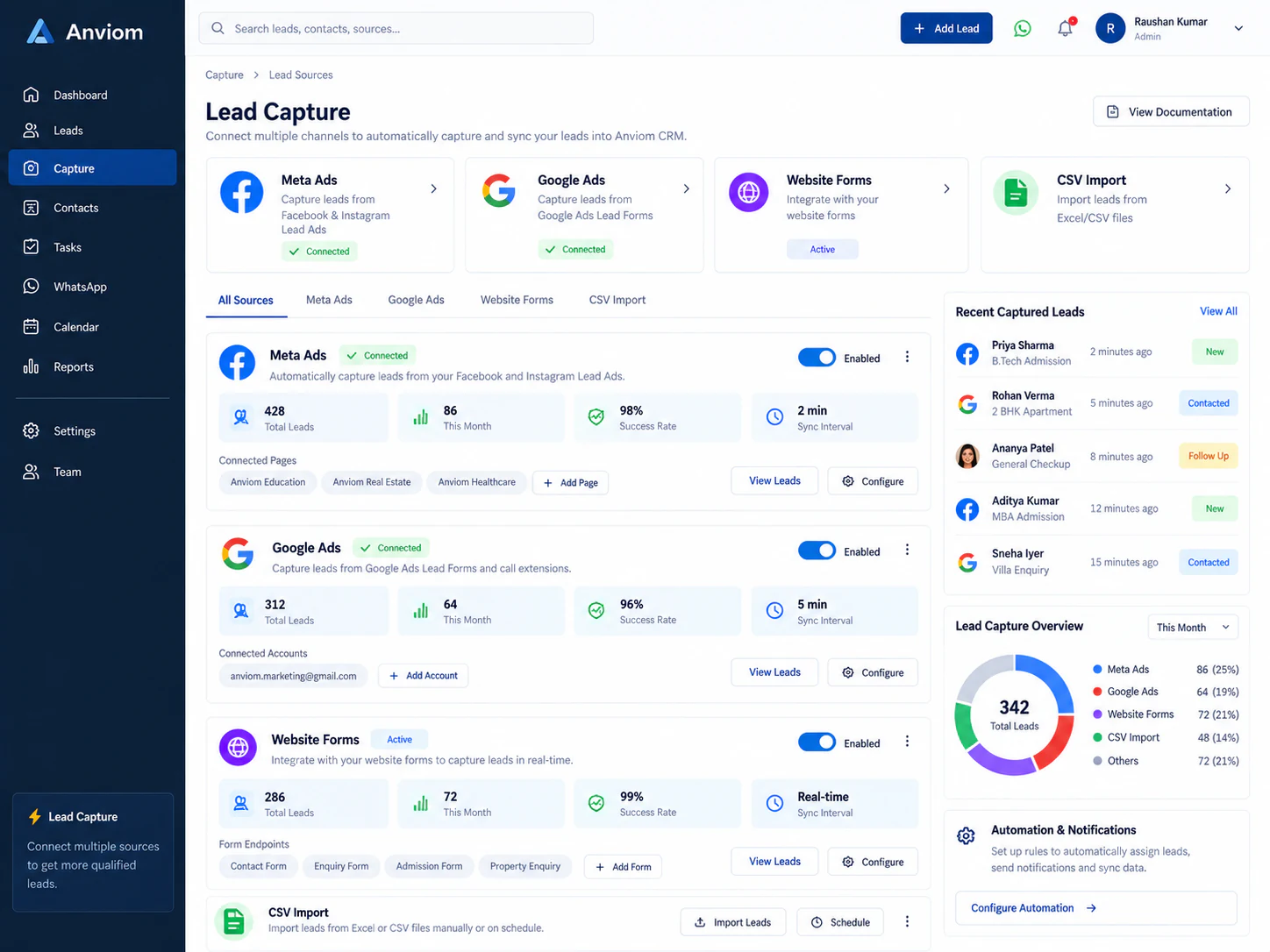Open This Month period dropdown

click(1193, 627)
